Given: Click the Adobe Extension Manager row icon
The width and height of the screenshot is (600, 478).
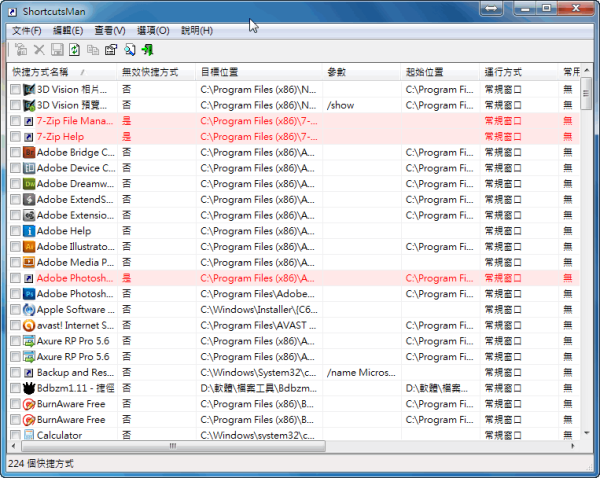Looking at the screenshot, I should coord(29,215).
